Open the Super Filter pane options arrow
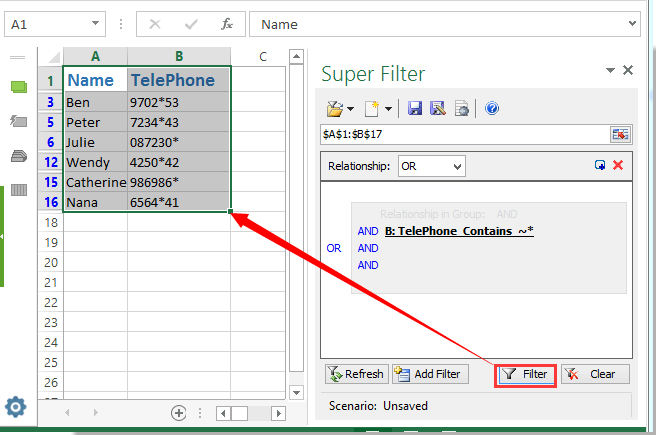The image size is (656, 435). coord(609,71)
